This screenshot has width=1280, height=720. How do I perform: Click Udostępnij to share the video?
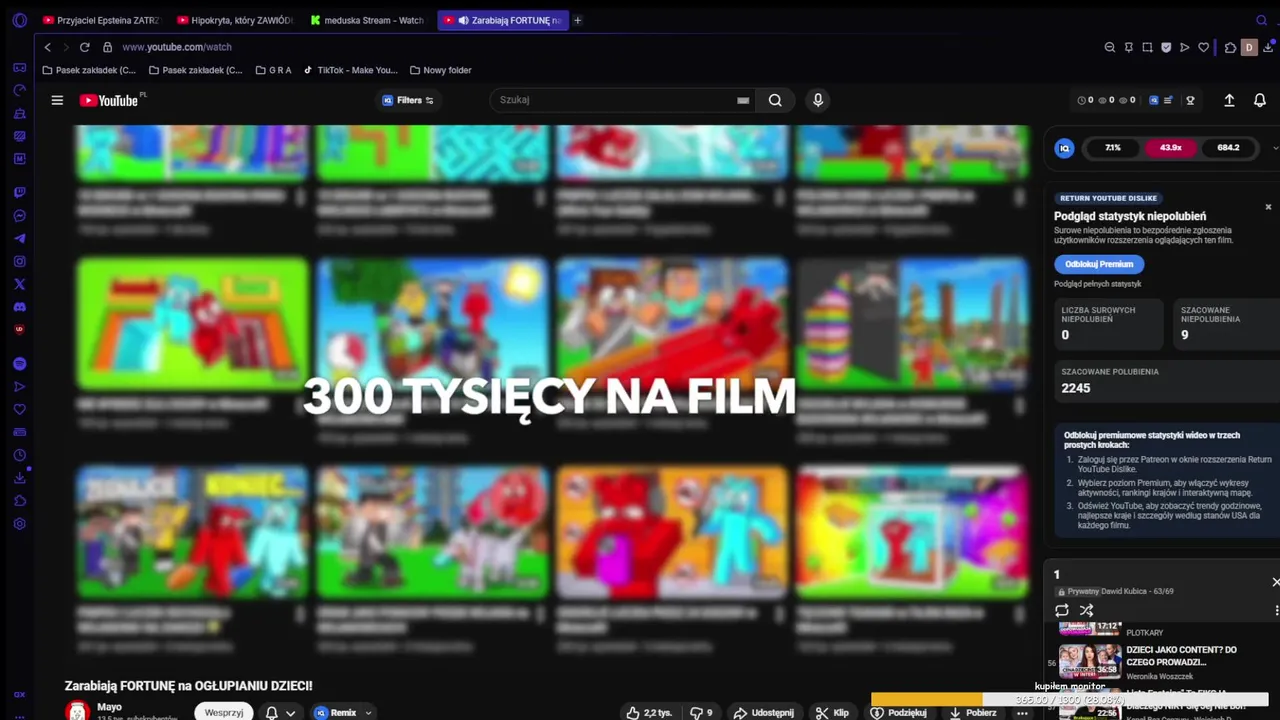click(x=764, y=713)
